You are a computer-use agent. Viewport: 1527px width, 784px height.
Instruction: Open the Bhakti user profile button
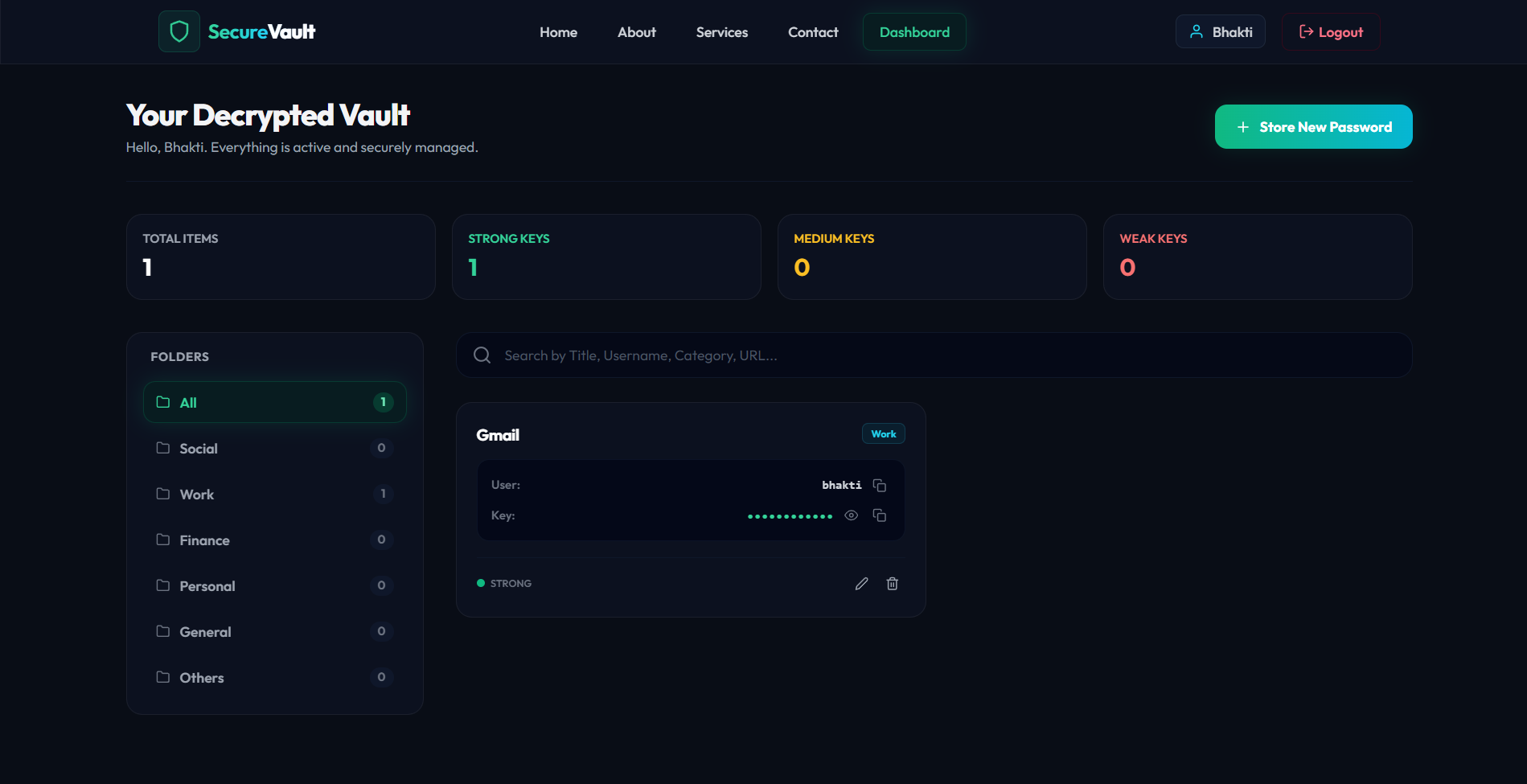click(x=1221, y=32)
